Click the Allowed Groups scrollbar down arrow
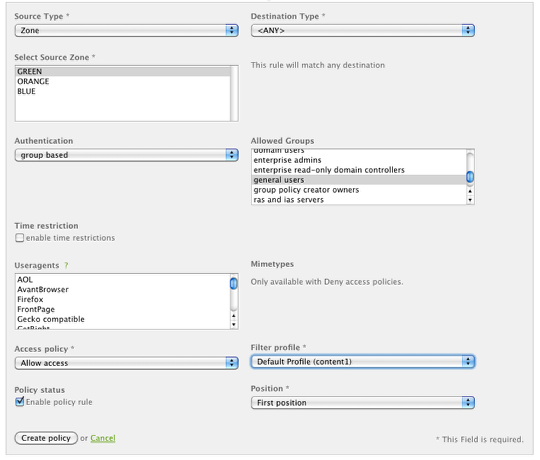The height and width of the screenshot is (460, 540). click(x=470, y=200)
